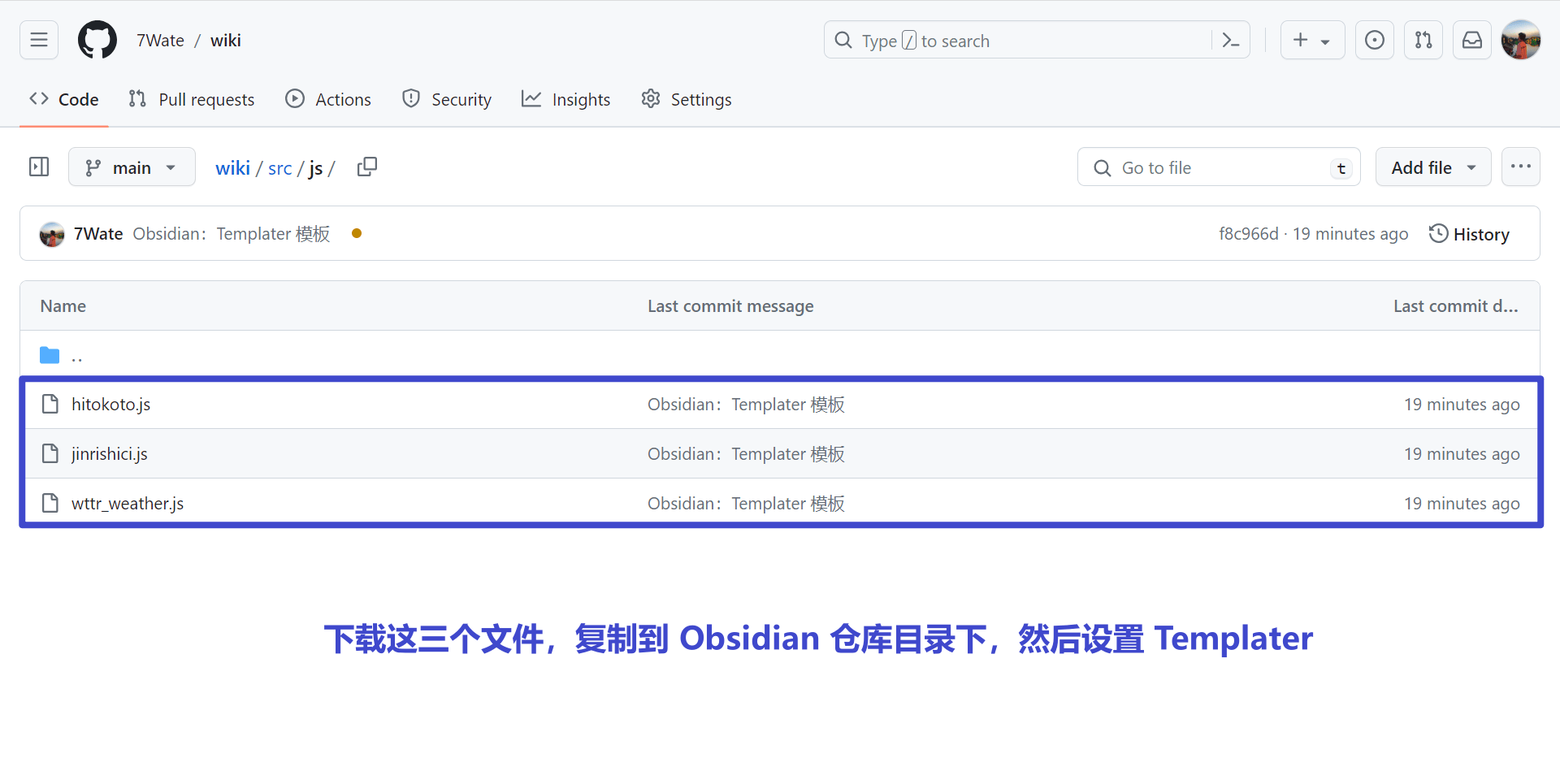1560x784 pixels.
Task: Copy the file path with copy icon
Action: tap(367, 167)
